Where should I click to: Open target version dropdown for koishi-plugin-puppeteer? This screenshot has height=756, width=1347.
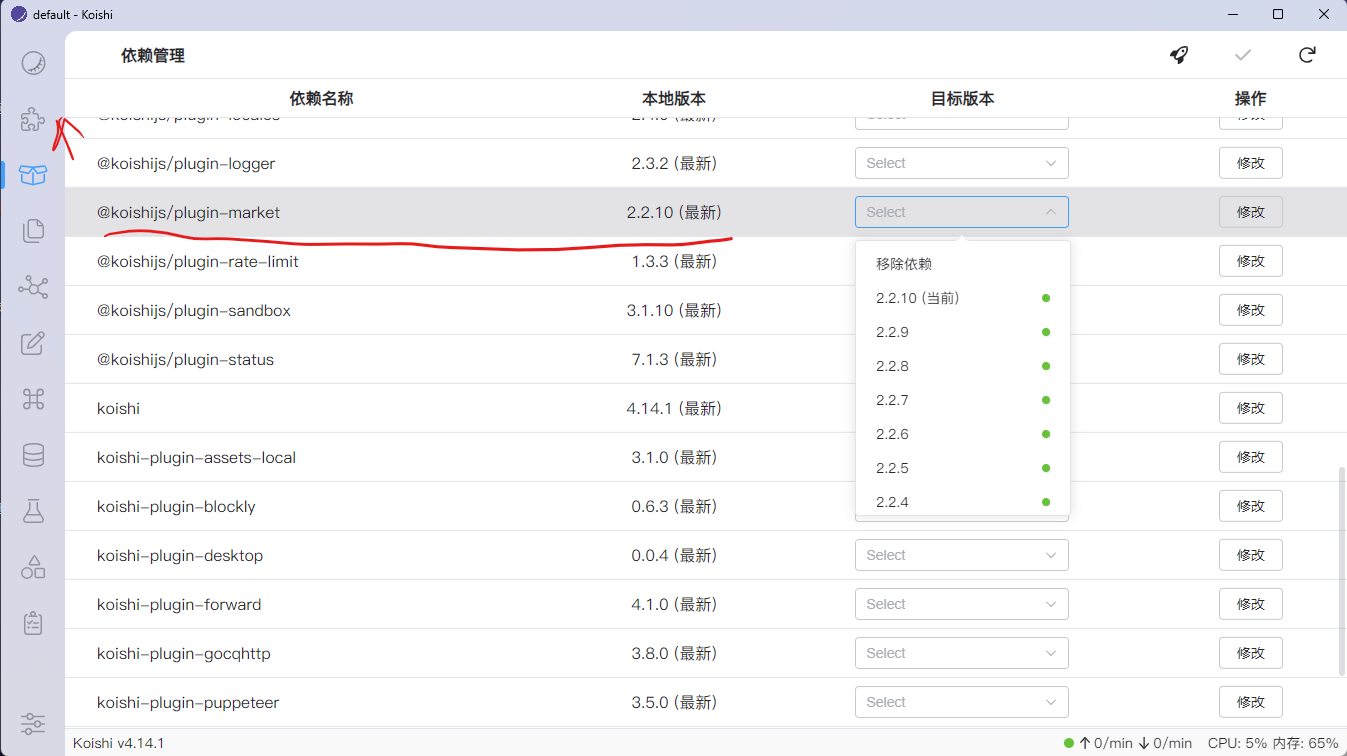[961, 702]
